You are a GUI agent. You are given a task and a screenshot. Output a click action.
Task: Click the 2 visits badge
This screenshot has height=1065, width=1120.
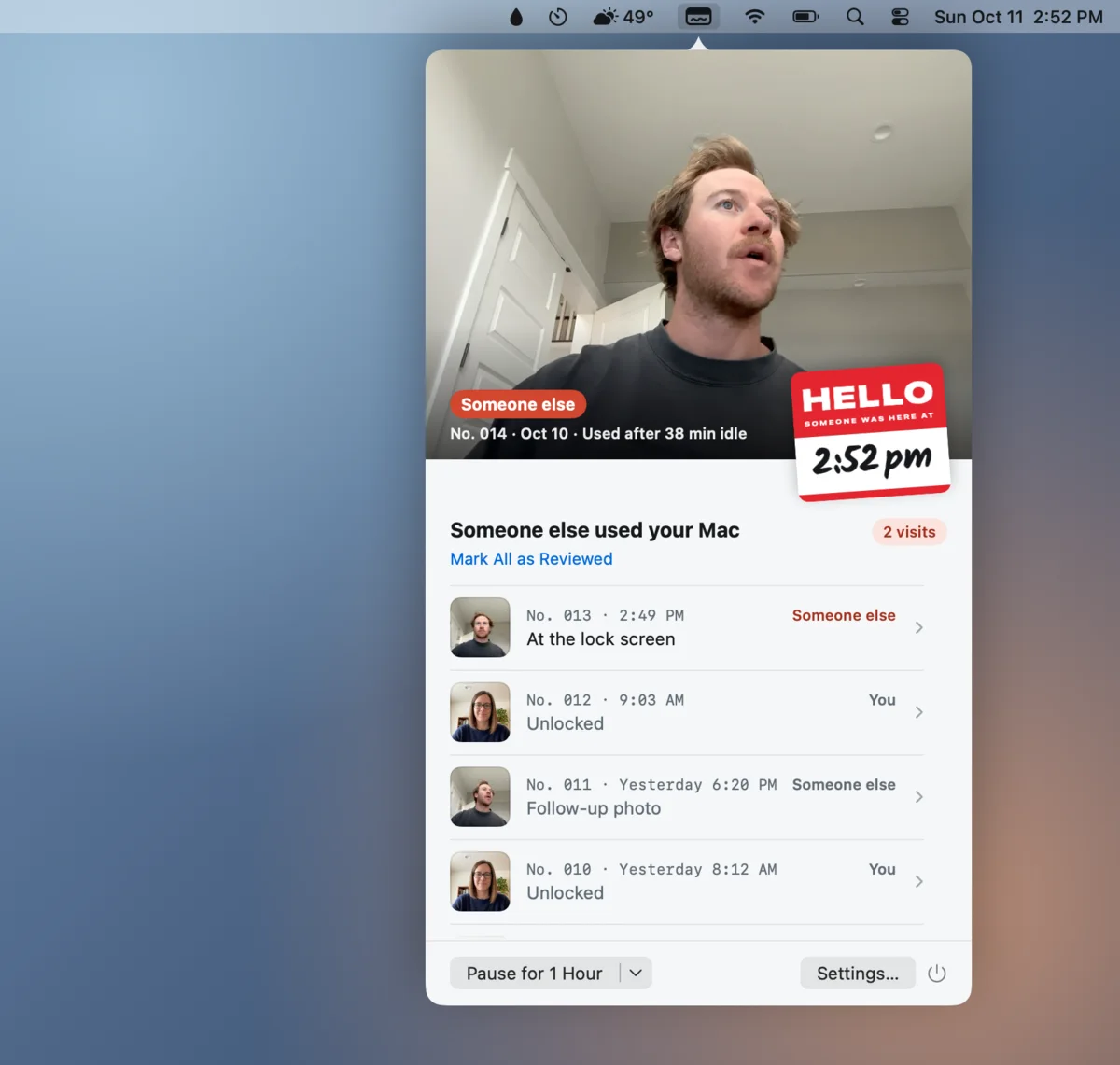point(909,532)
